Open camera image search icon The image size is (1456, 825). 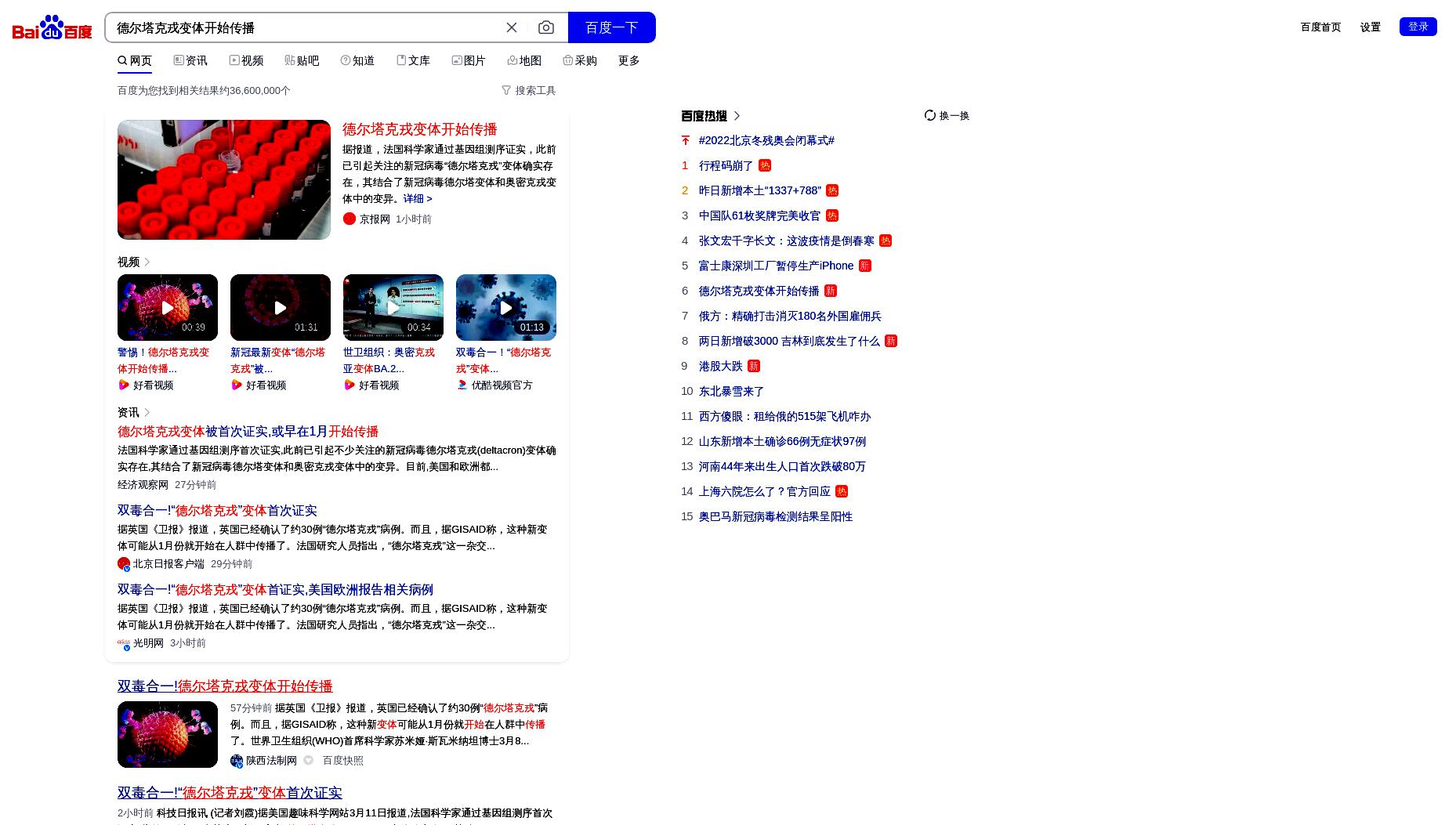546,27
